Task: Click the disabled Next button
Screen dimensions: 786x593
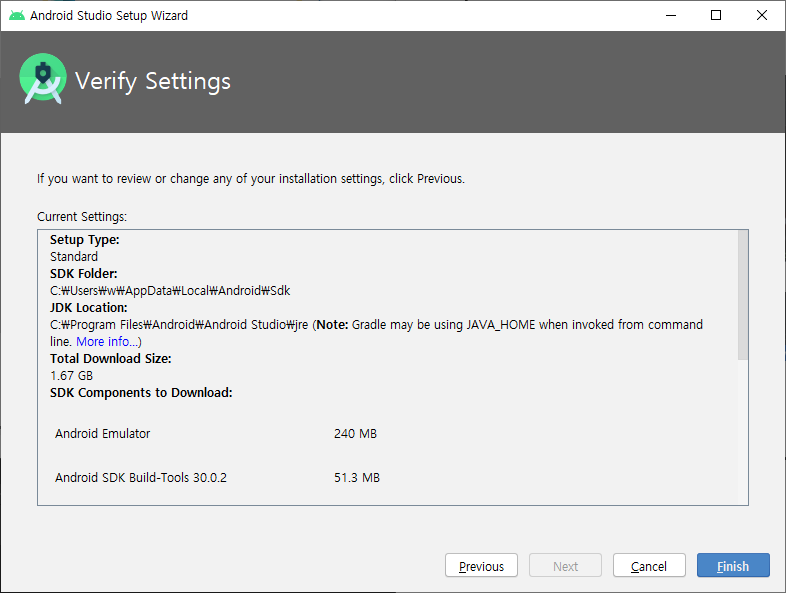Action: (565, 565)
